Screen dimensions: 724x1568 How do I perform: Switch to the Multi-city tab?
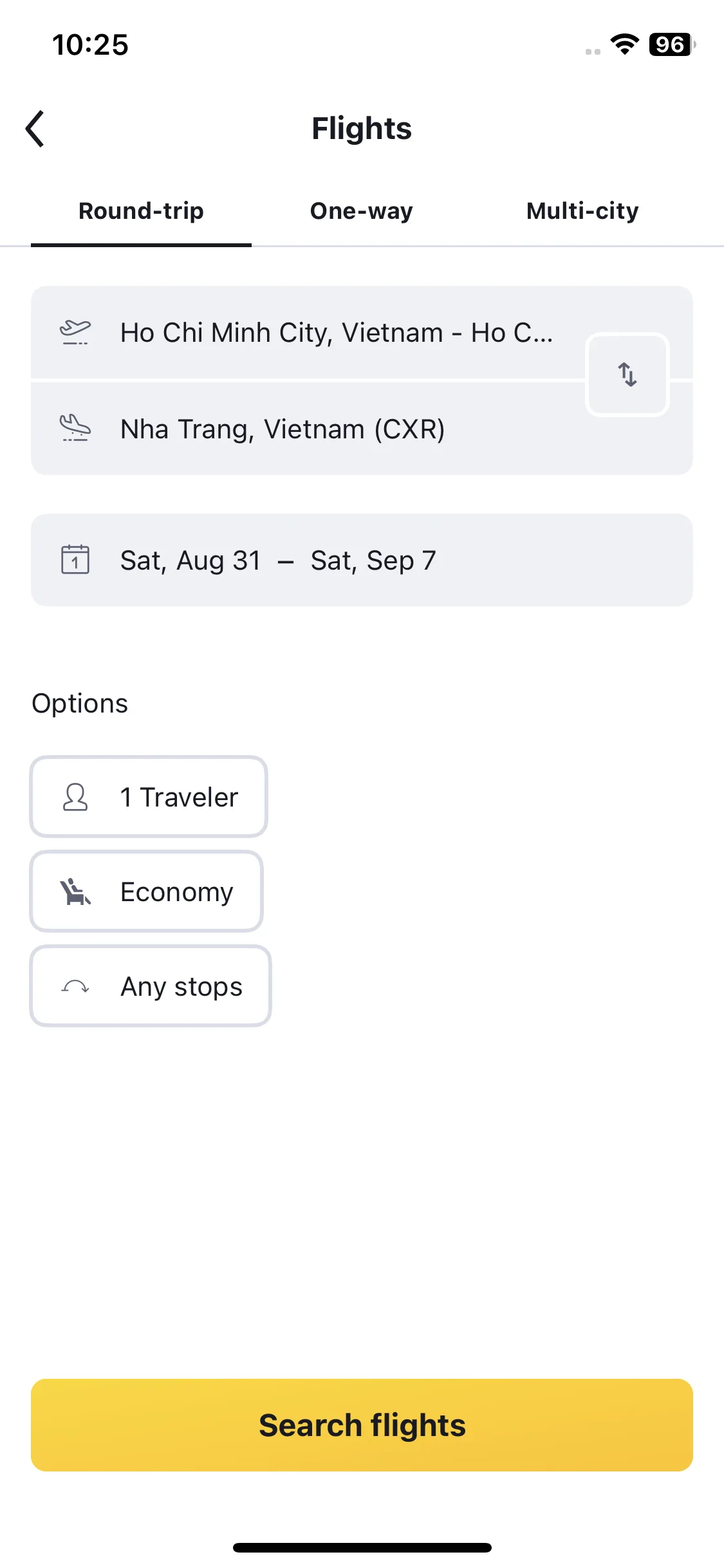click(x=582, y=211)
